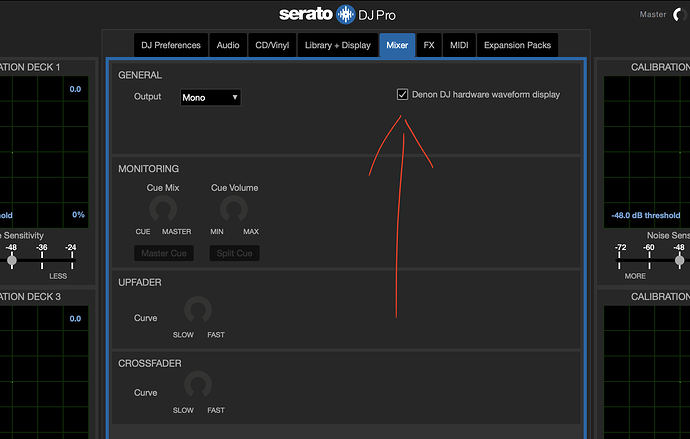
Task: Click the LESS label under Deck 1 slider
Action: (58, 276)
